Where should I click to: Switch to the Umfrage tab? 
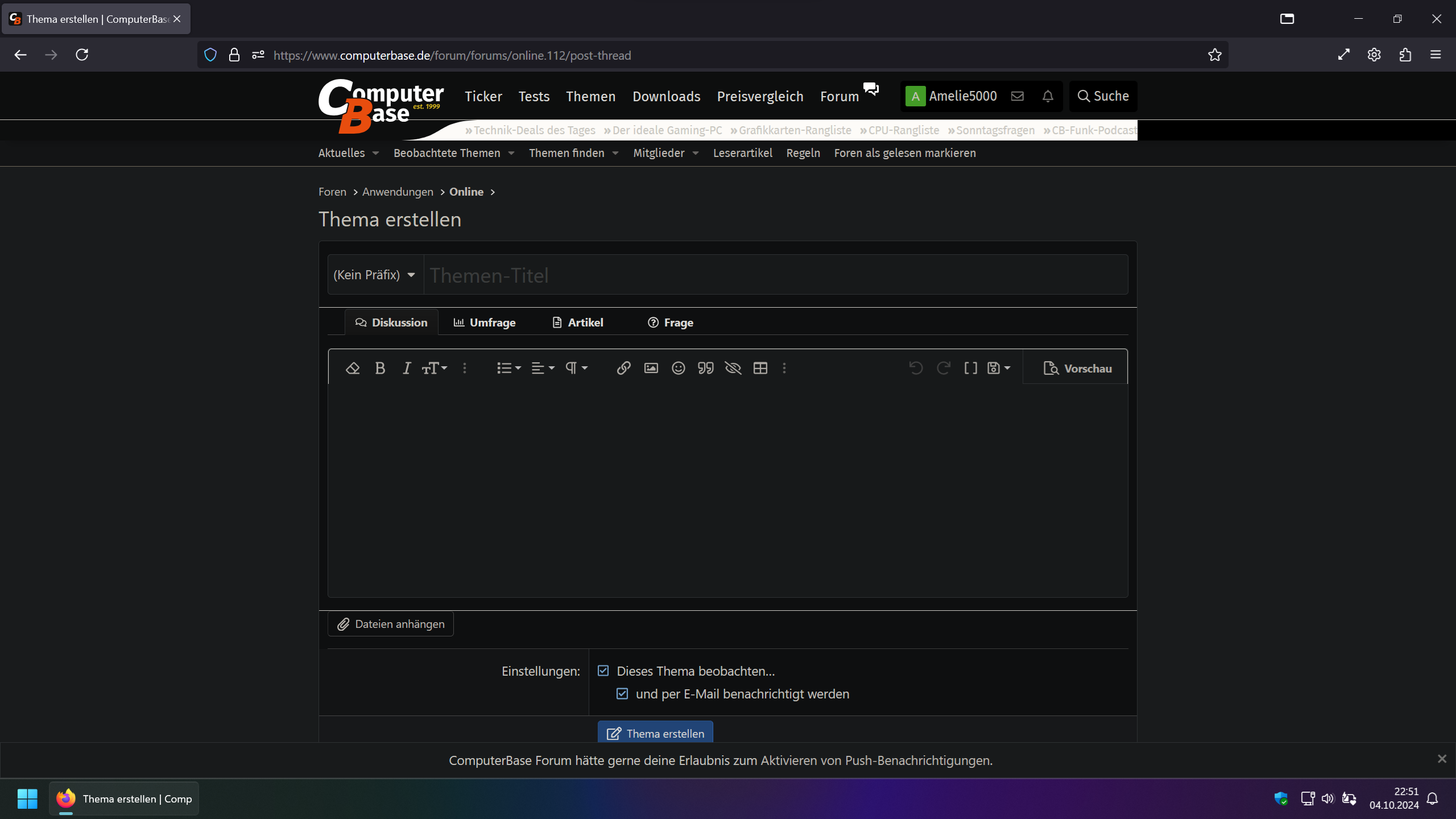click(x=485, y=322)
